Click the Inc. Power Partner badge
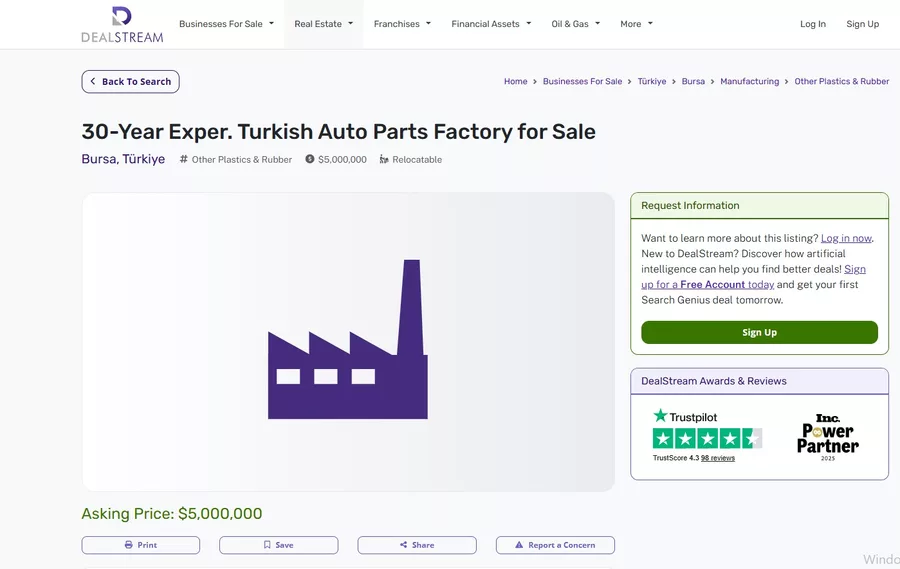This screenshot has height=569, width=900. [x=827, y=434]
